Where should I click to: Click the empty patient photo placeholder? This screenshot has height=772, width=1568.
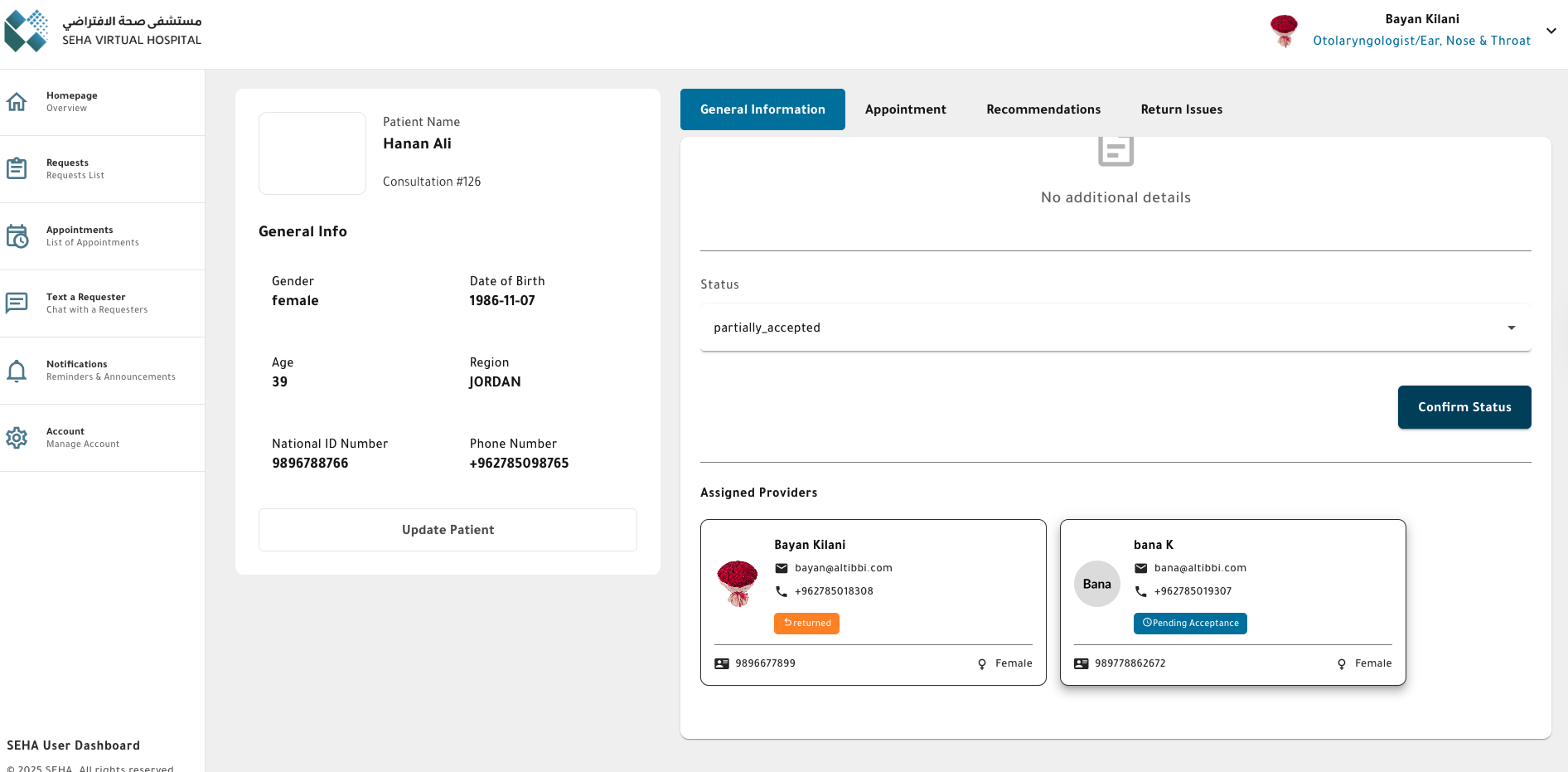click(x=312, y=153)
